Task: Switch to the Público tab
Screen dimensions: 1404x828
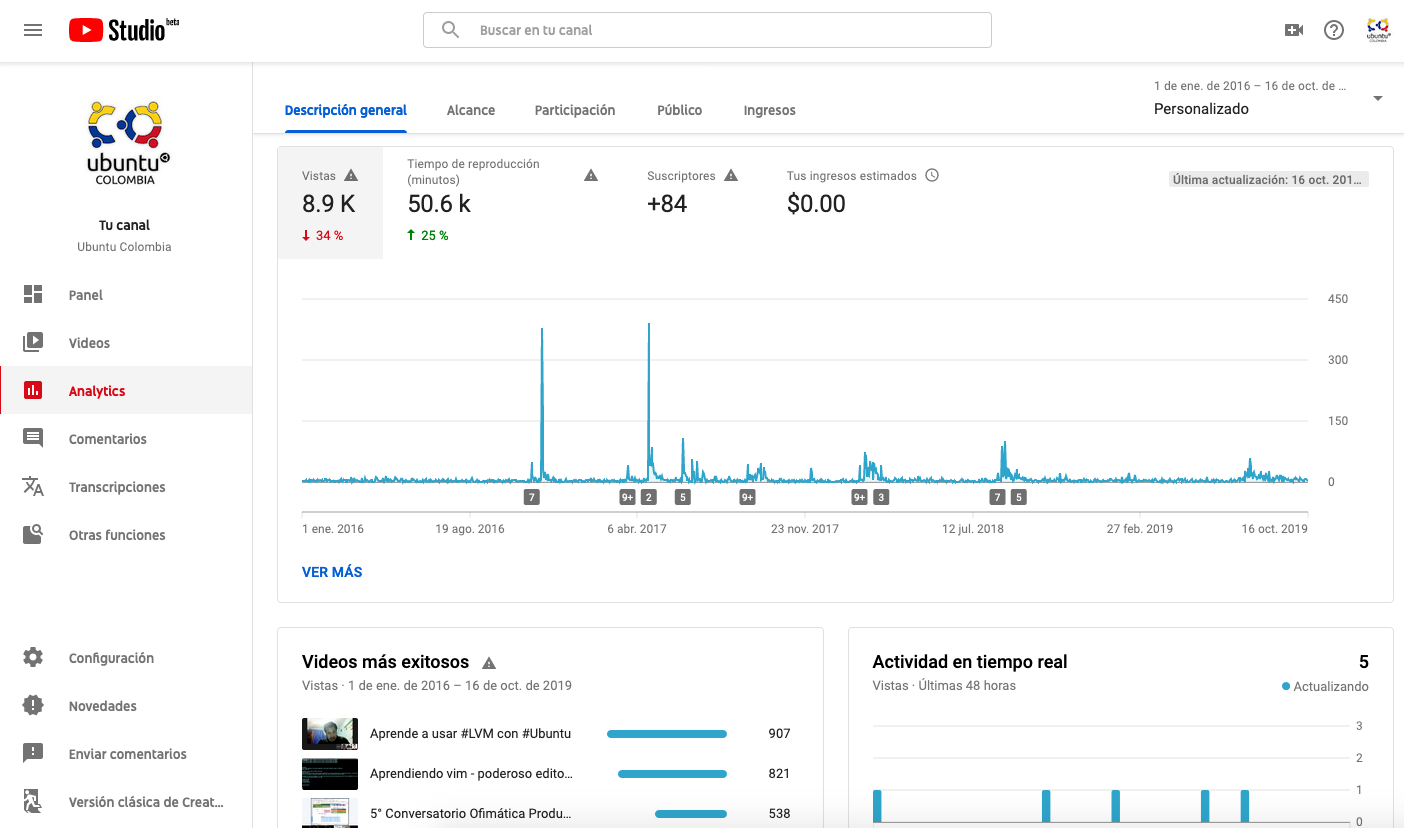Action: click(680, 110)
